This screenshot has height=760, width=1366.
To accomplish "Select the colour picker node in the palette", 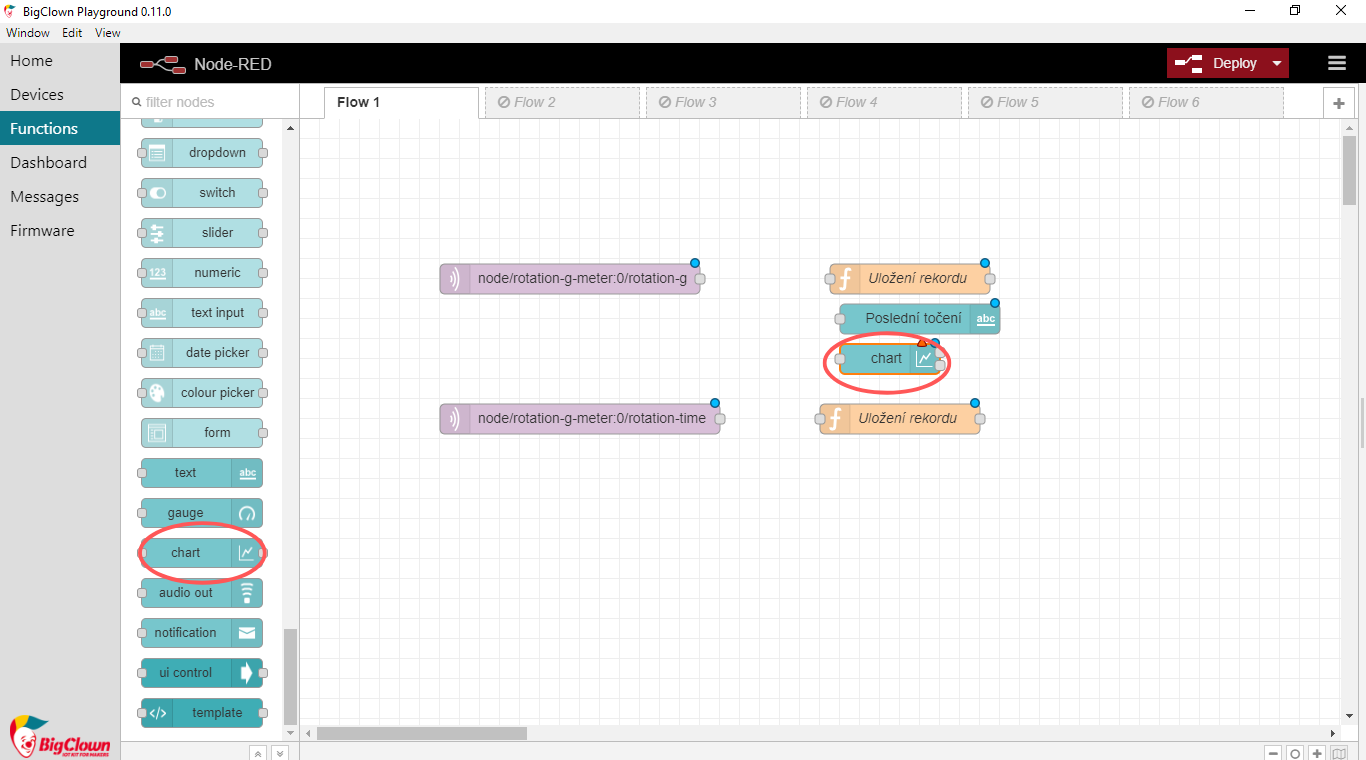I will [202, 393].
